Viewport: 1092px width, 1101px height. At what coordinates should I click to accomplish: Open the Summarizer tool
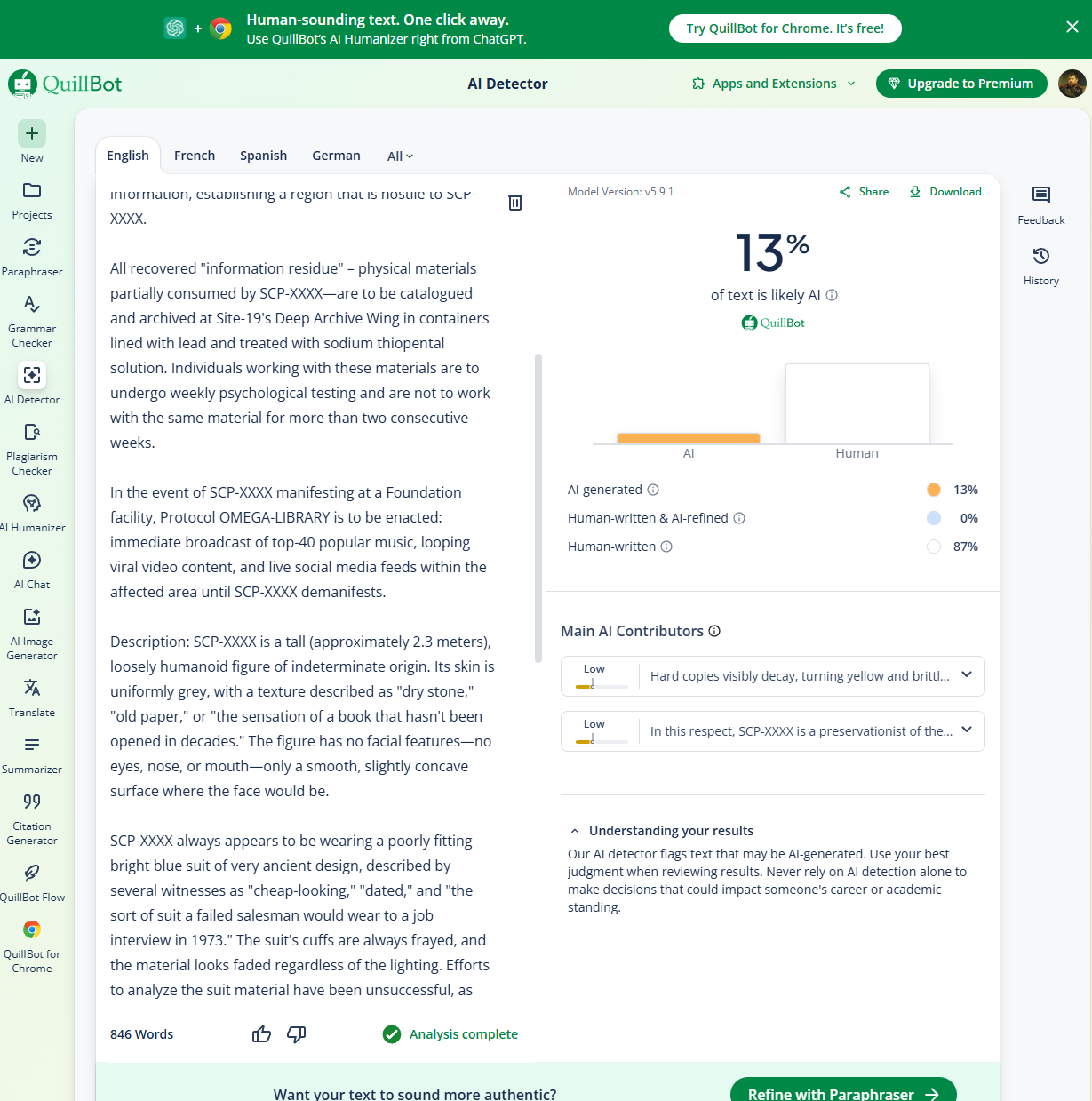[x=32, y=754]
